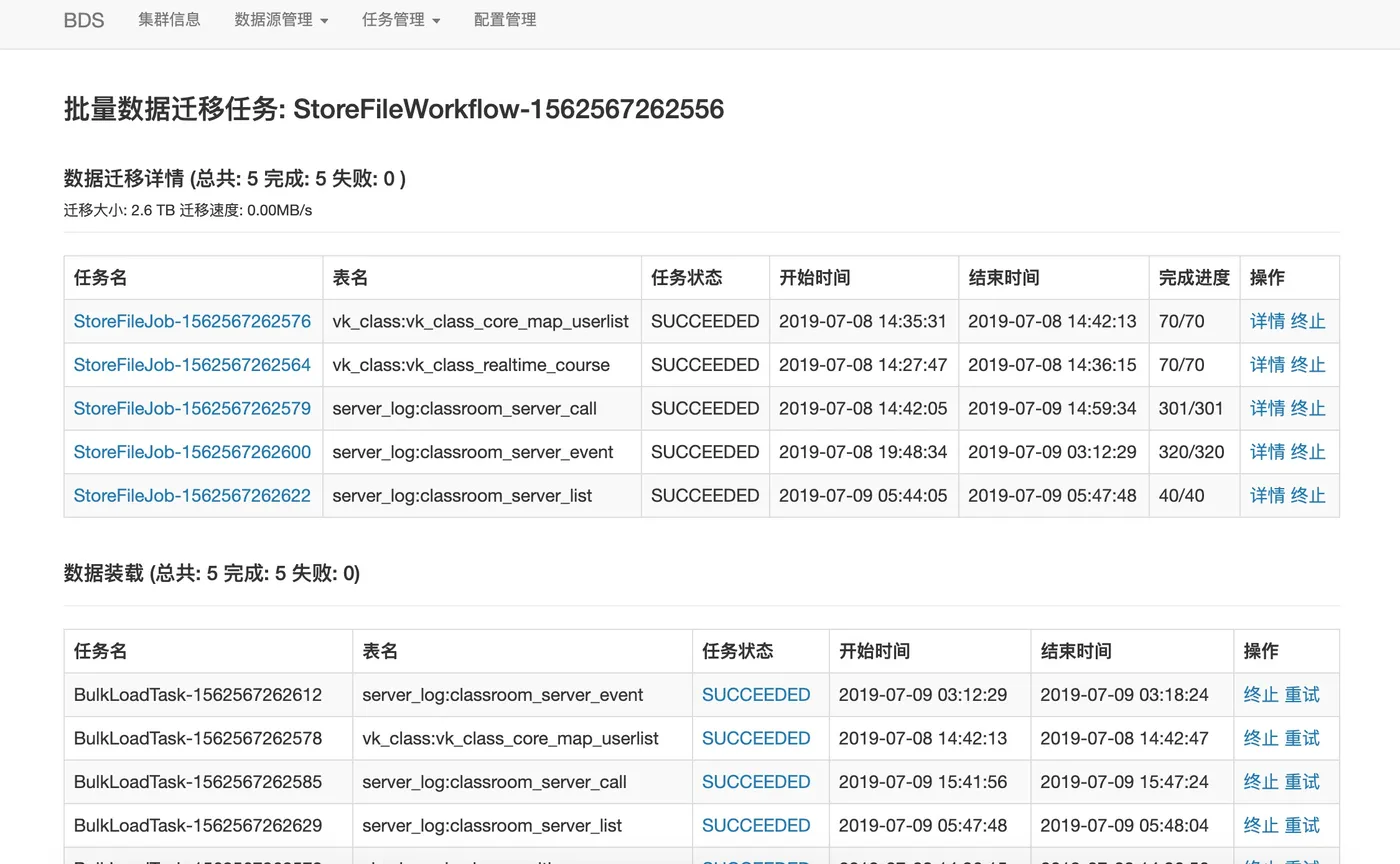This screenshot has height=864, width=1400.
Task: Click 终止 for BulkLoadTask-1562567262585
Action: click(1261, 782)
